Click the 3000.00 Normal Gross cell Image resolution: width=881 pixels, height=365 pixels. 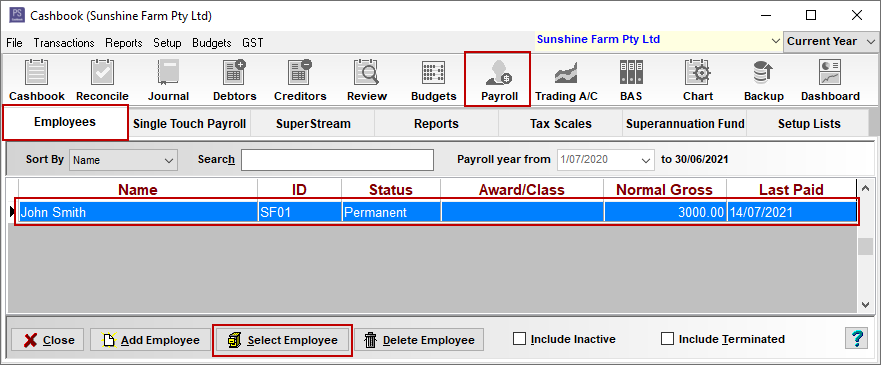tap(665, 212)
